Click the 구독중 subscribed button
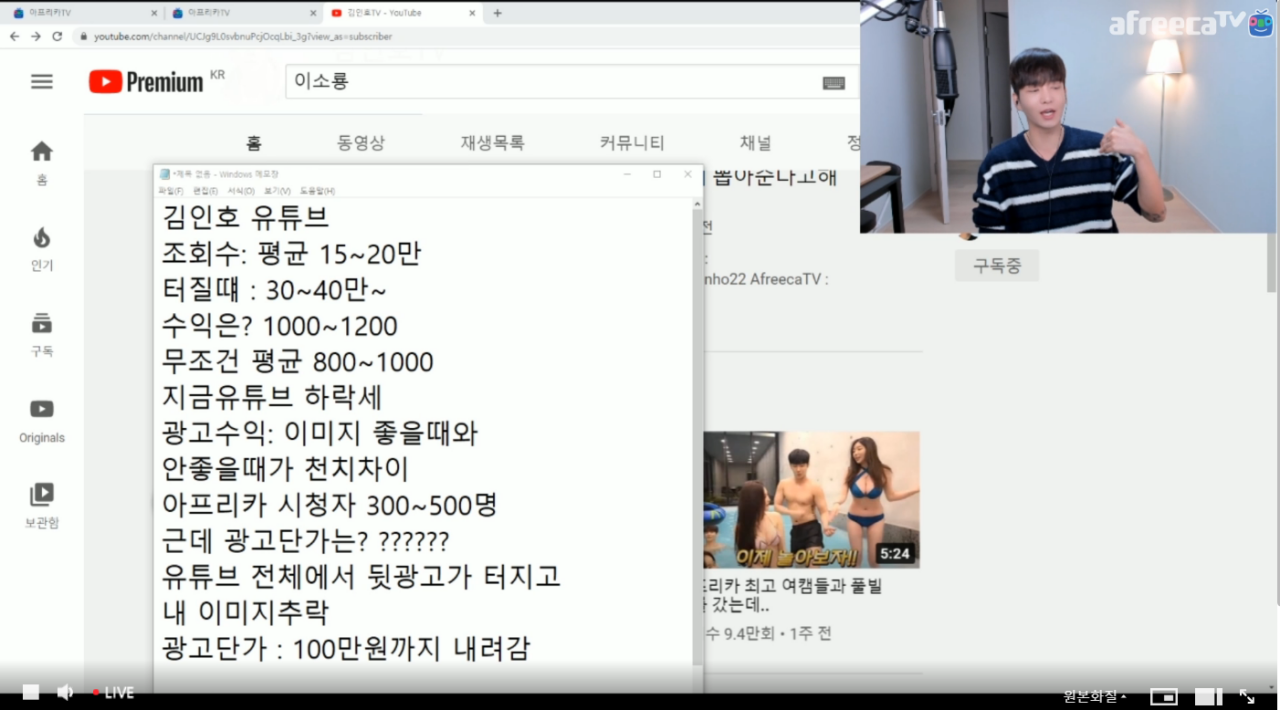The width and height of the screenshot is (1280, 710). (997, 265)
